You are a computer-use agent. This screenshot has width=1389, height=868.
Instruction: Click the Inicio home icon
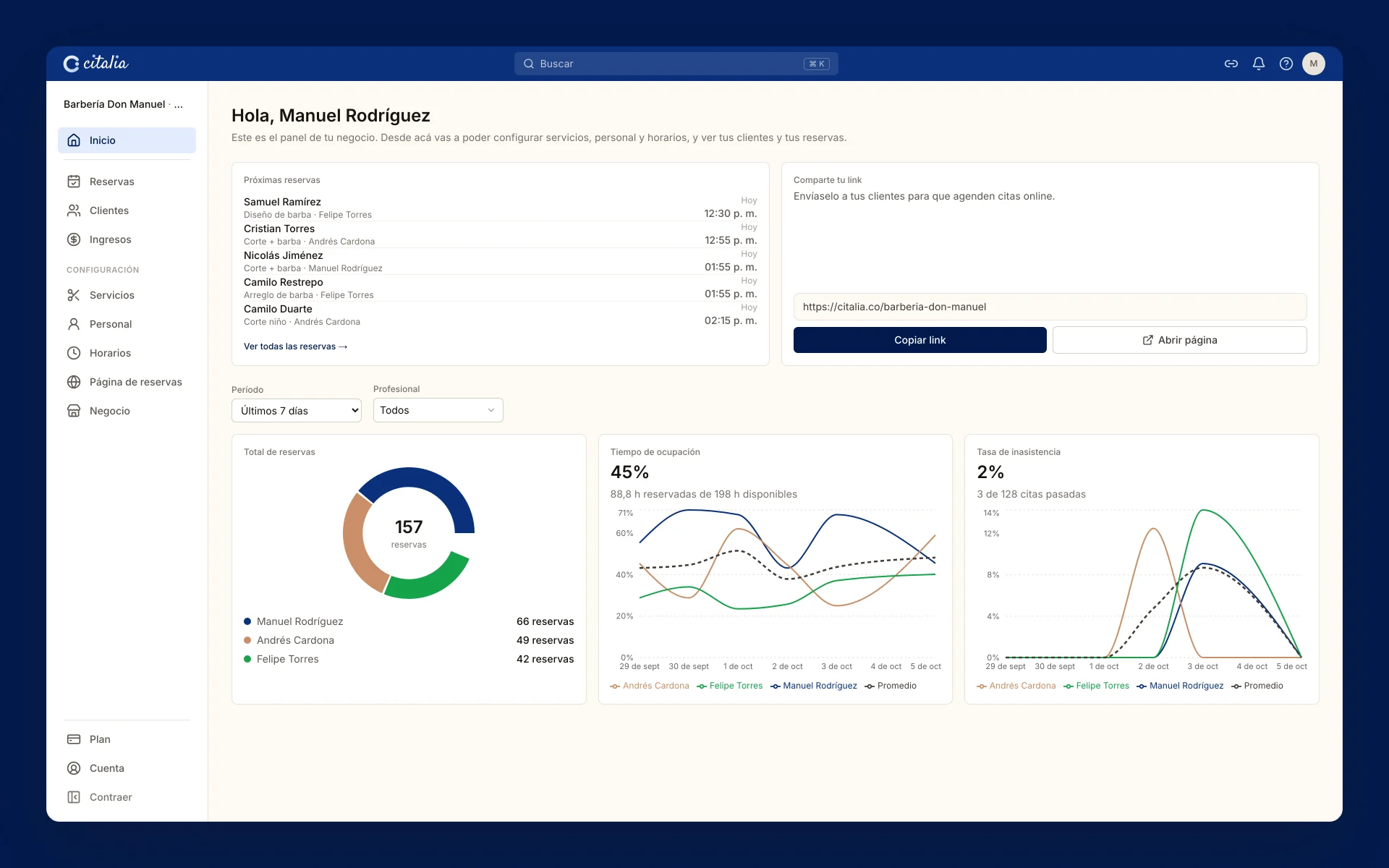pos(74,140)
